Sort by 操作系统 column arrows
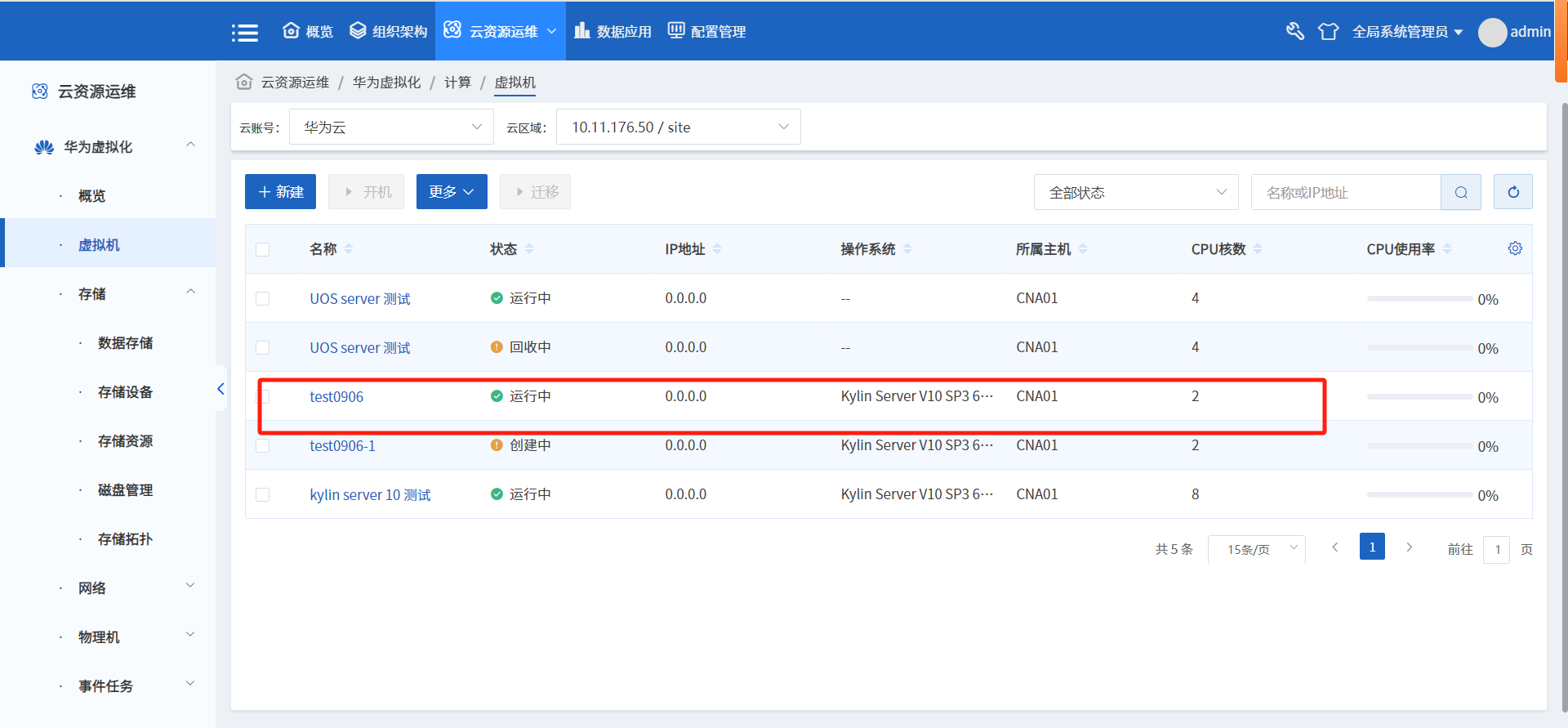The image size is (1568, 728). [x=907, y=248]
